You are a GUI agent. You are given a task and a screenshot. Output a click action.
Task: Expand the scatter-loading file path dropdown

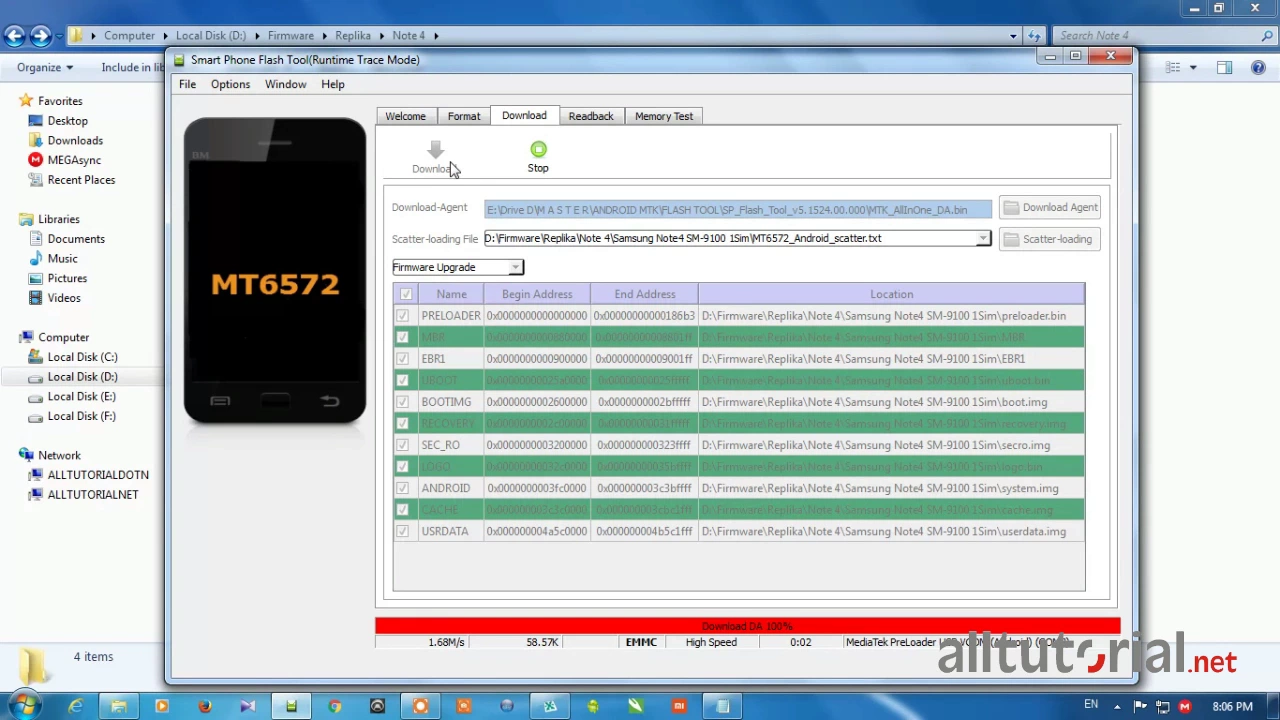[983, 238]
